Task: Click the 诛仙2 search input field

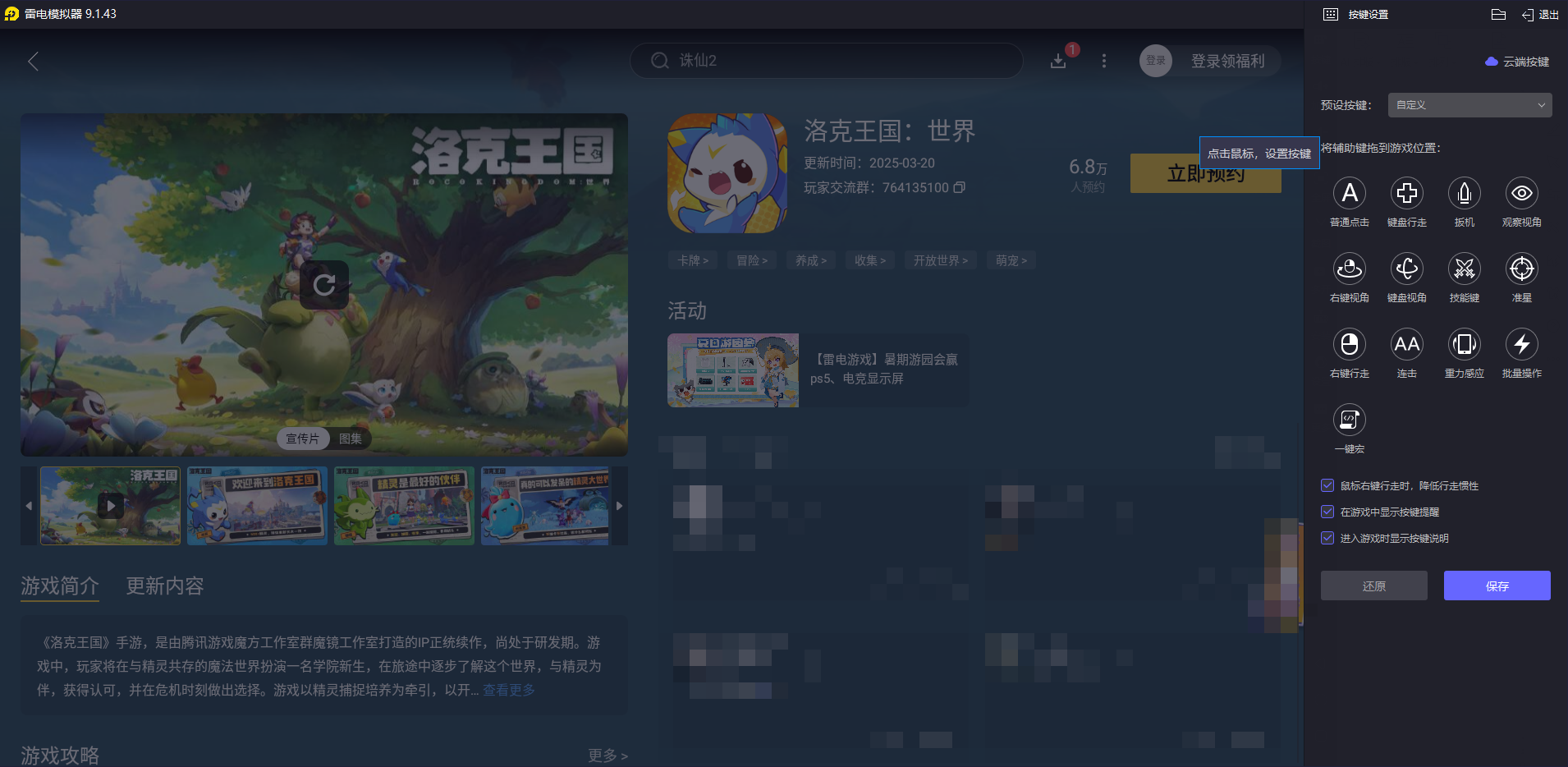Action: (x=825, y=60)
